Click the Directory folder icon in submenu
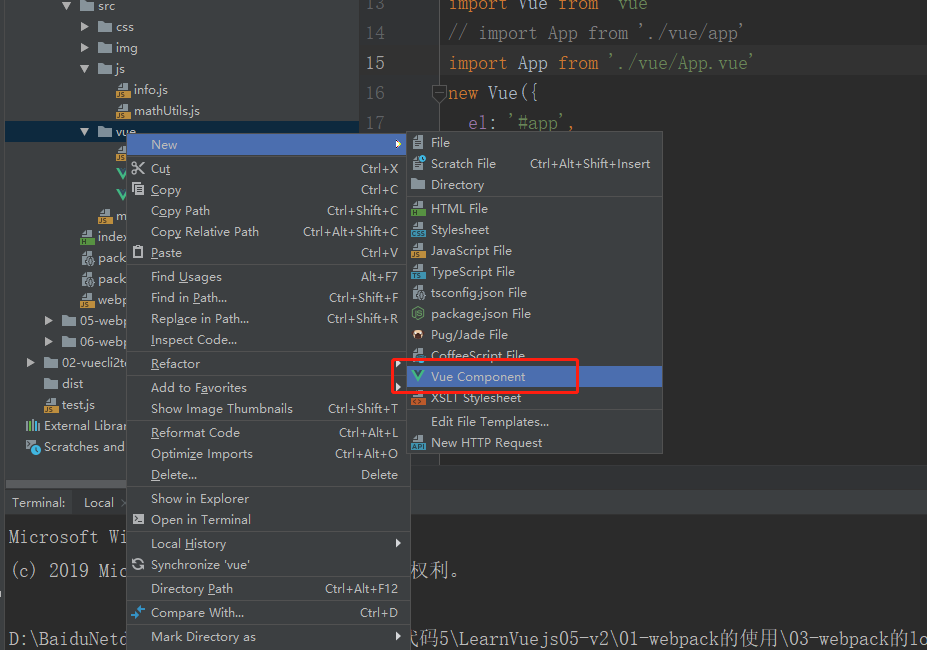 point(418,184)
